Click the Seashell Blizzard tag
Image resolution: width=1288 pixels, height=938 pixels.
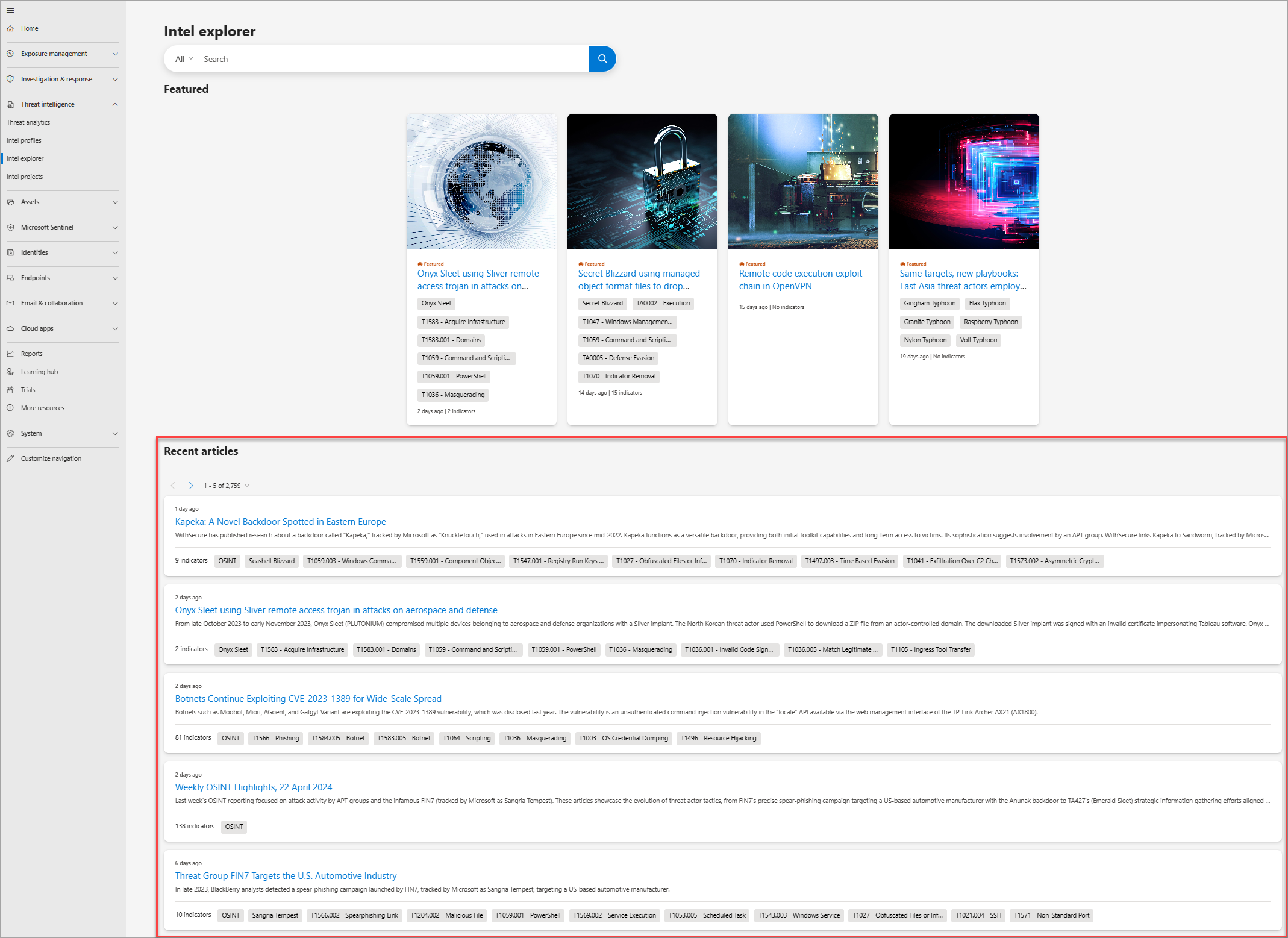click(272, 561)
